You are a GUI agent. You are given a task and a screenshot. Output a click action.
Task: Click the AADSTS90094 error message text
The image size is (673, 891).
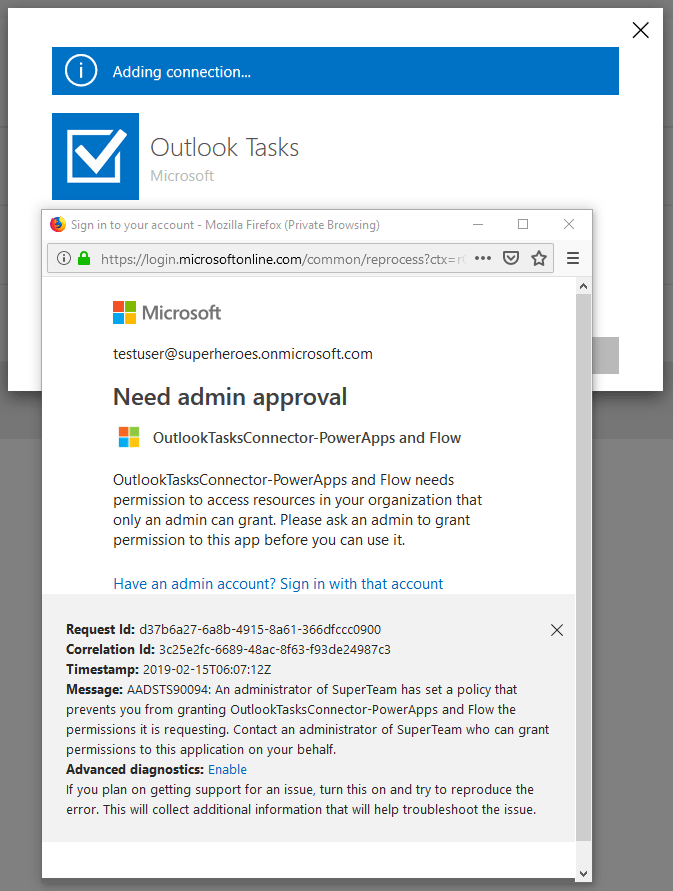point(308,719)
